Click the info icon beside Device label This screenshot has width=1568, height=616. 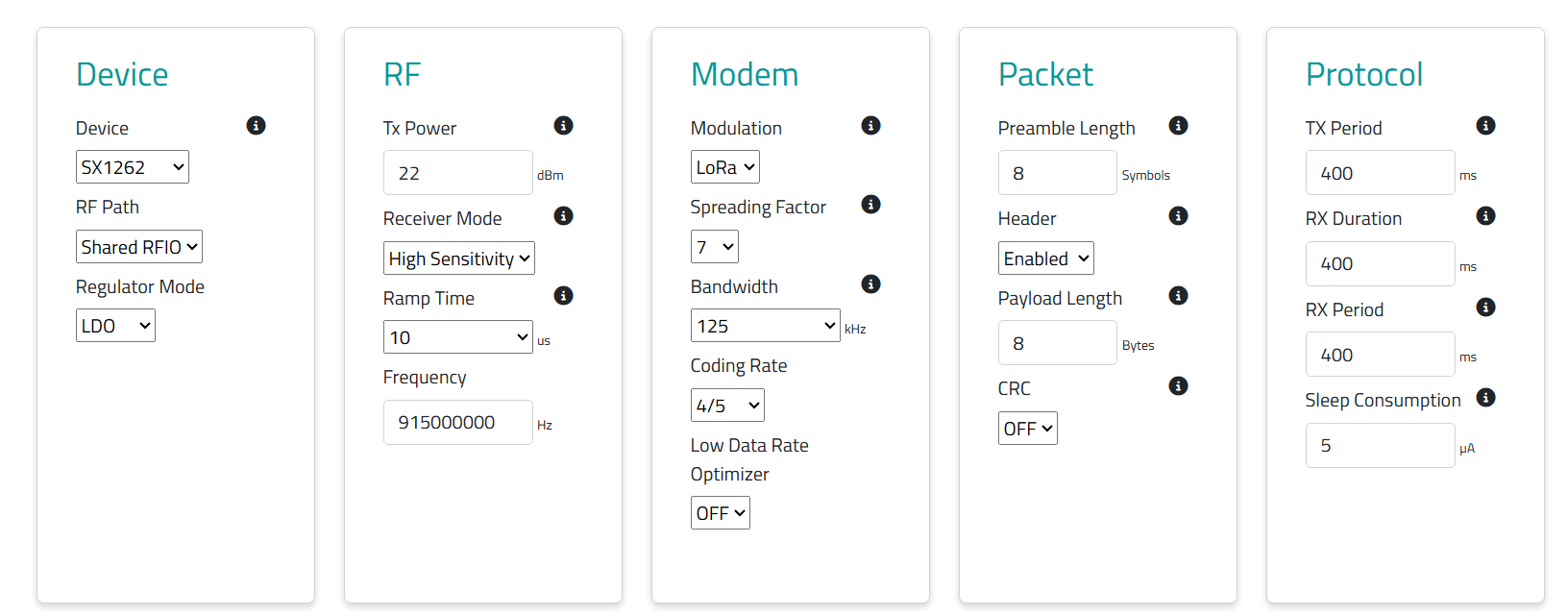coord(256,126)
